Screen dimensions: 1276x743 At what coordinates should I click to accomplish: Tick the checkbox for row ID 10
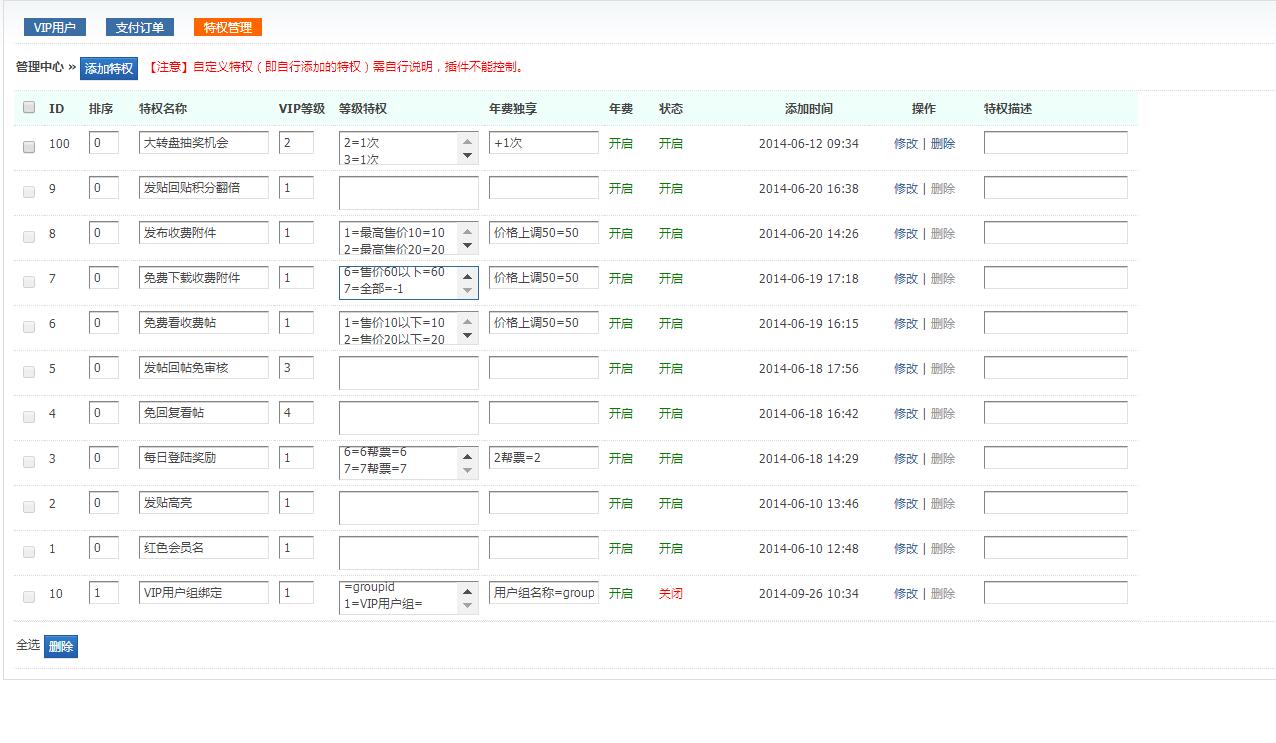click(29, 596)
